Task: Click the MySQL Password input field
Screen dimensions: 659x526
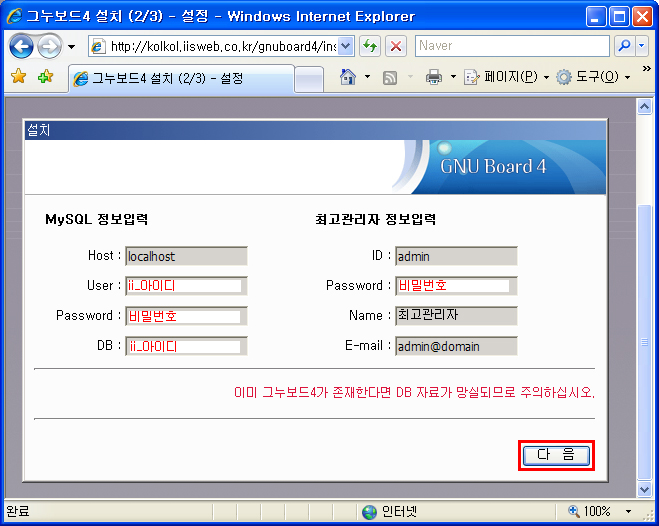Action: click(186, 316)
